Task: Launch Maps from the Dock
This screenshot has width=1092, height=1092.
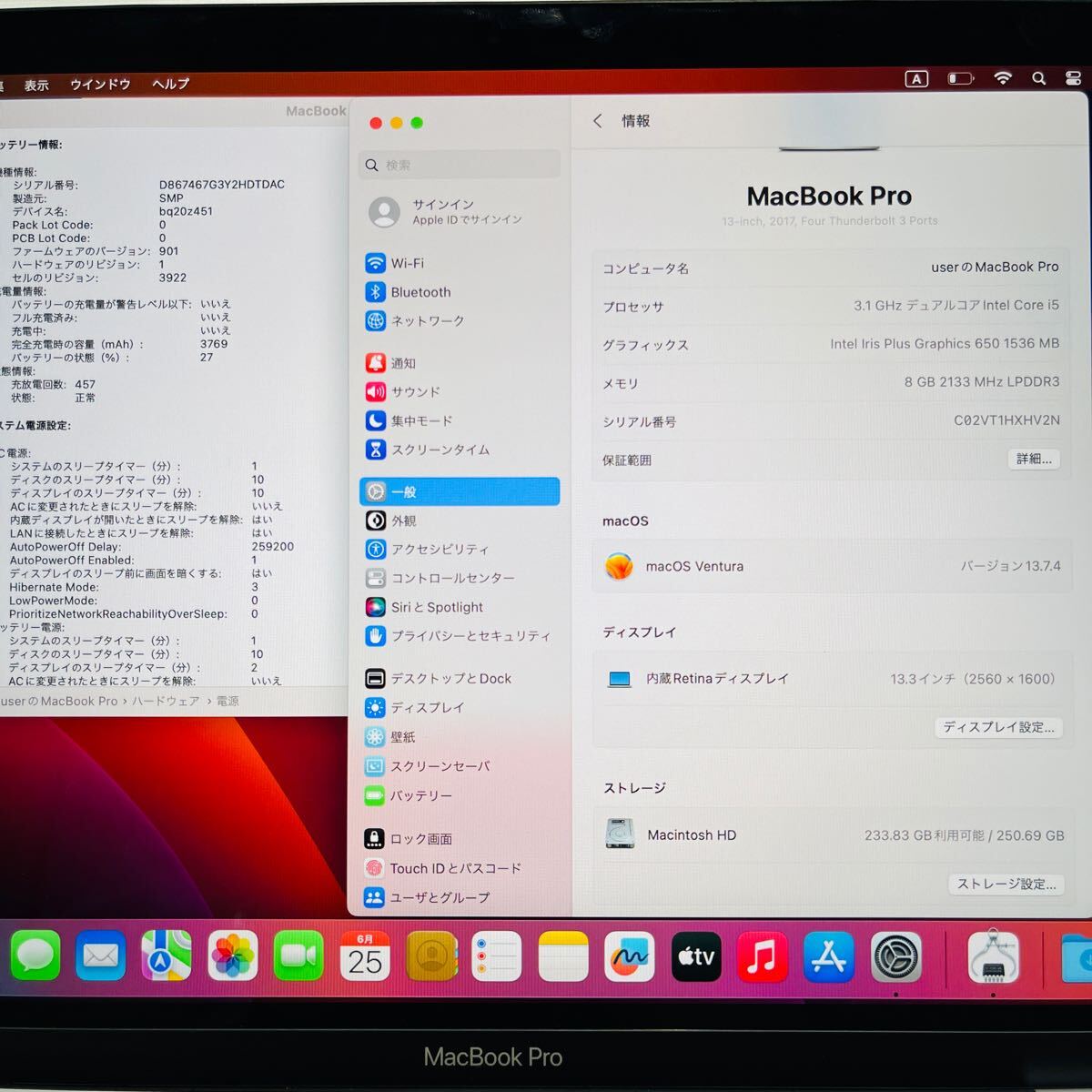Action: click(167, 956)
